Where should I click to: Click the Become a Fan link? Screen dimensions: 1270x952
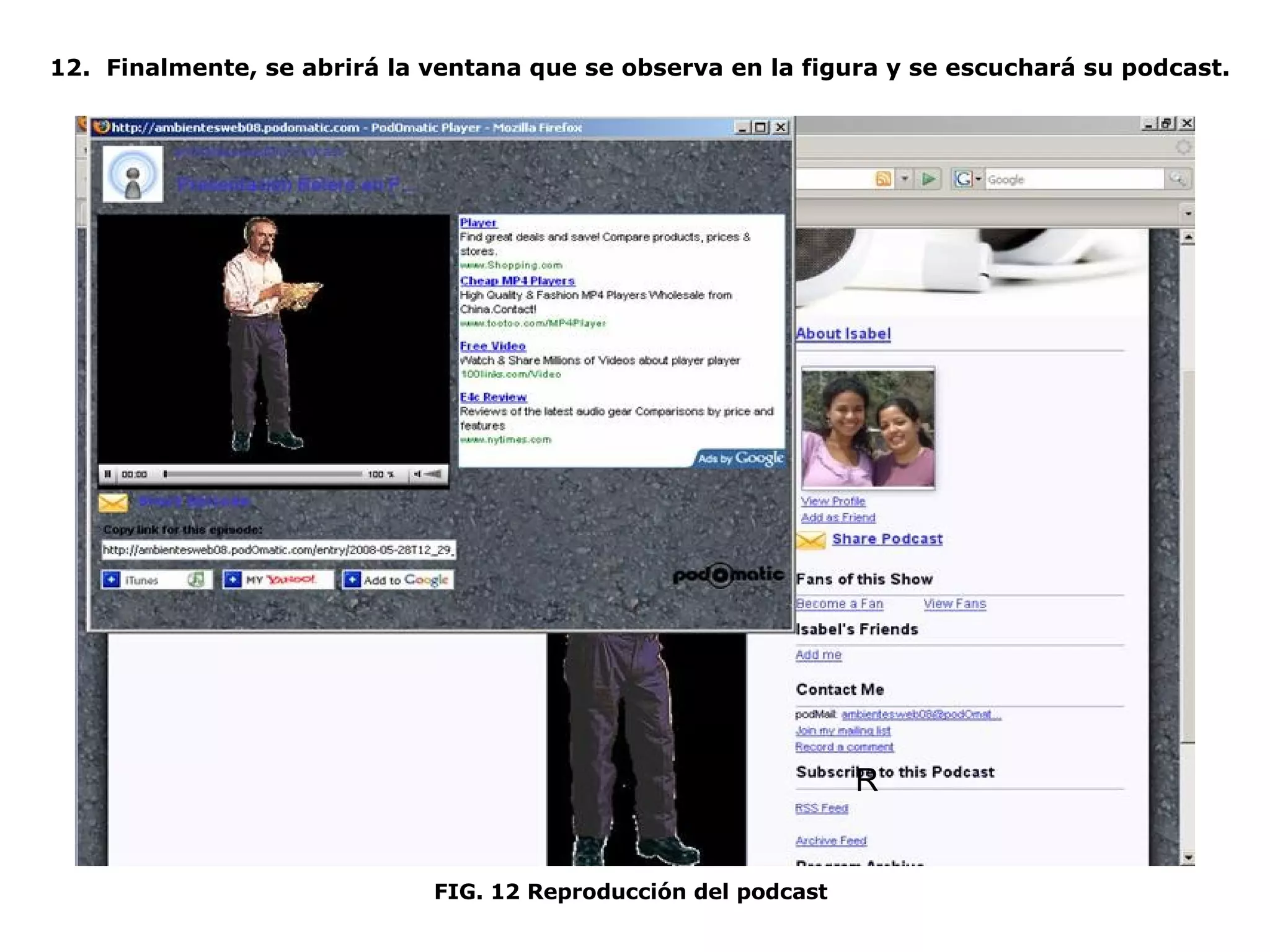coord(840,604)
